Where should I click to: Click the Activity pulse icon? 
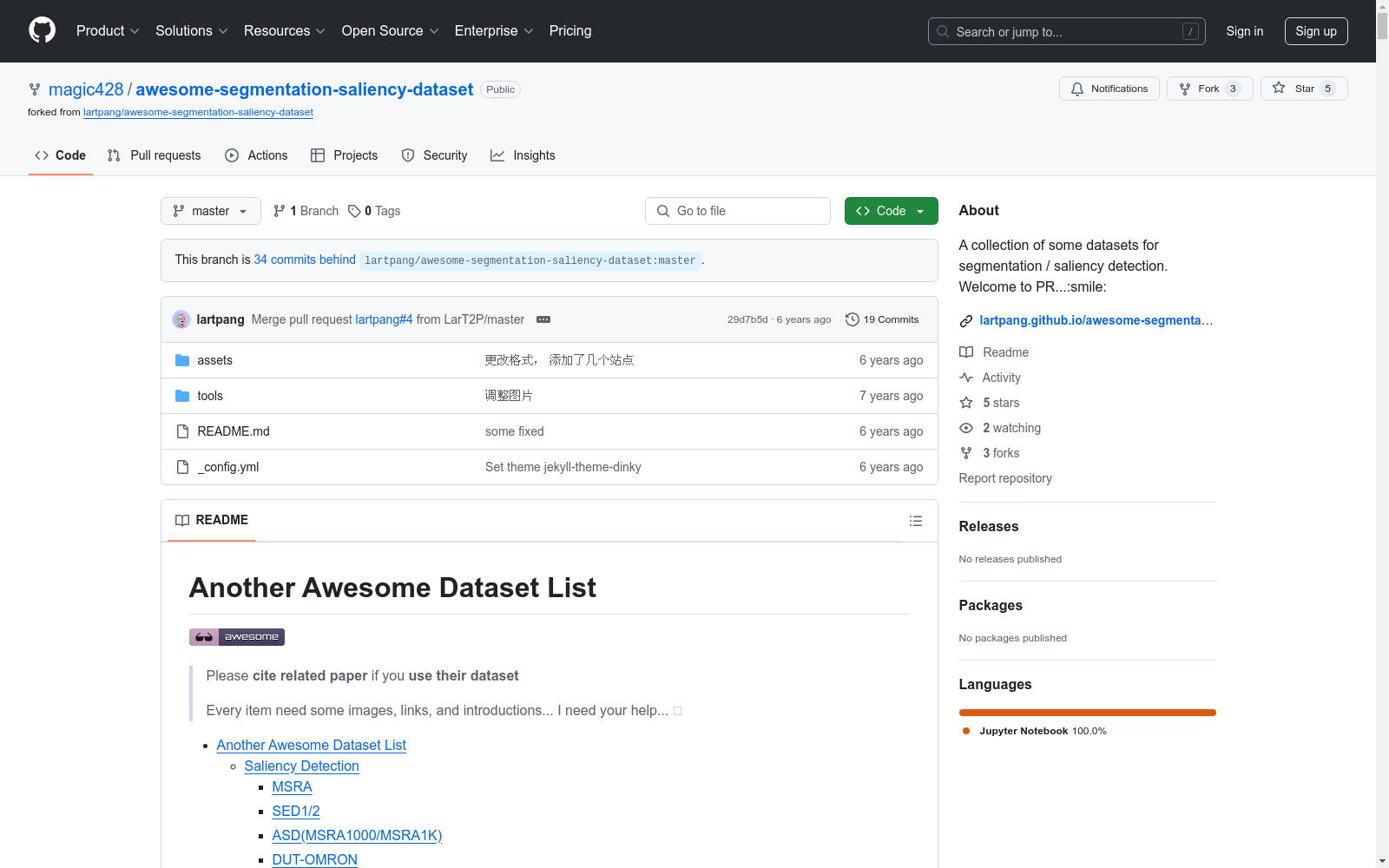coord(966,378)
